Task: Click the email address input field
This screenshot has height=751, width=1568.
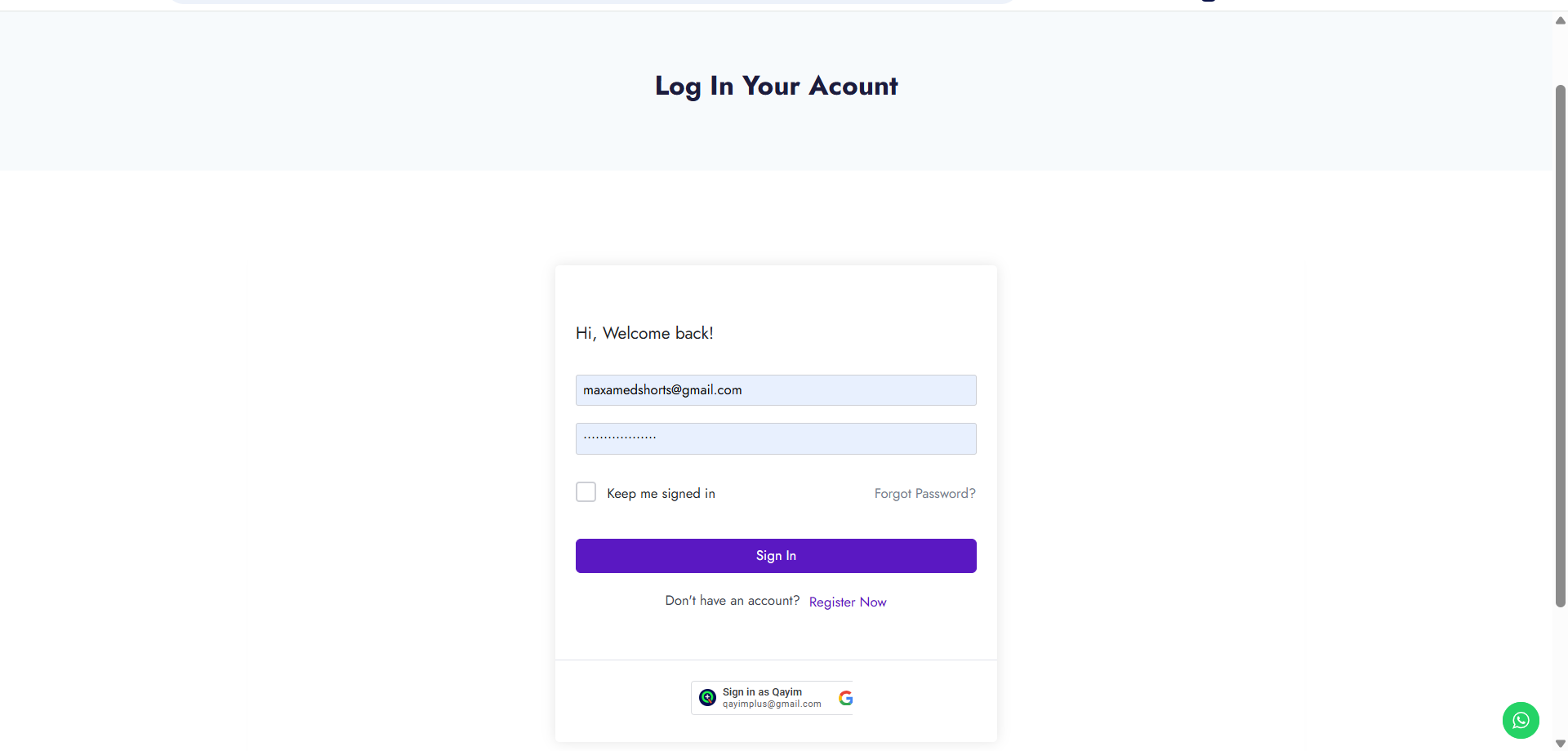Action: coord(776,390)
